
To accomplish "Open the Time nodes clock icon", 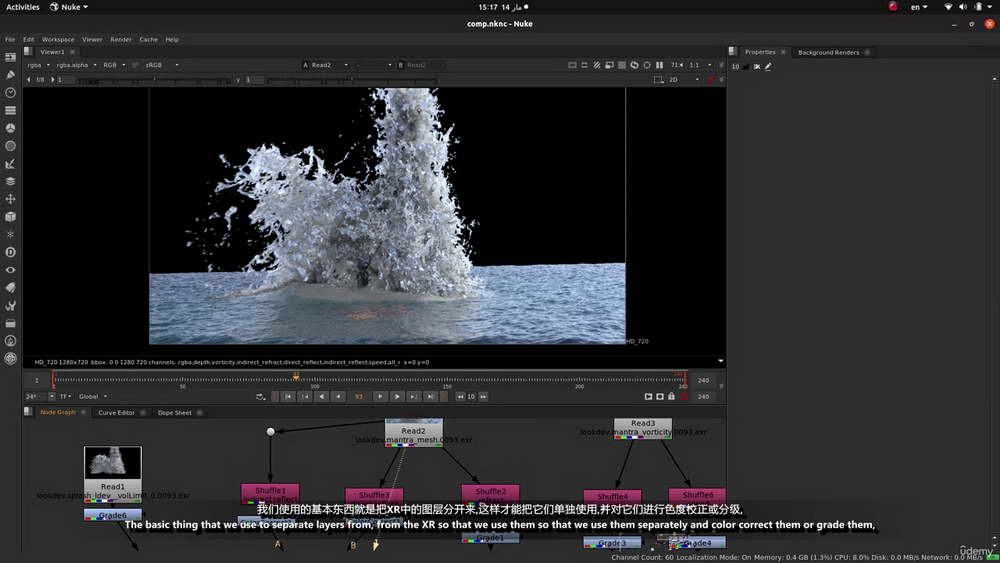I will point(10,93).
